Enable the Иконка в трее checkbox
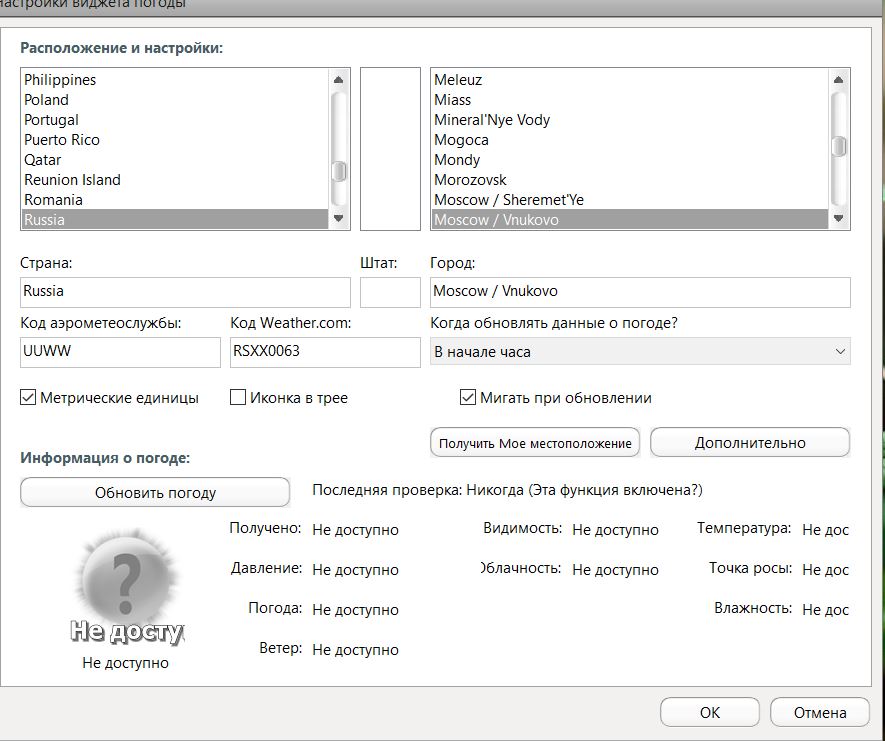 (x=238, y=398)
